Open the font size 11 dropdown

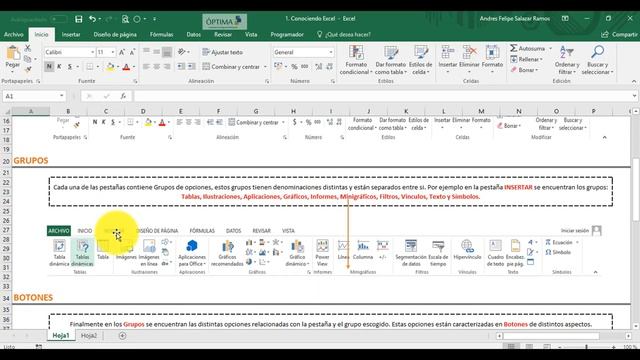pos(113,52)
